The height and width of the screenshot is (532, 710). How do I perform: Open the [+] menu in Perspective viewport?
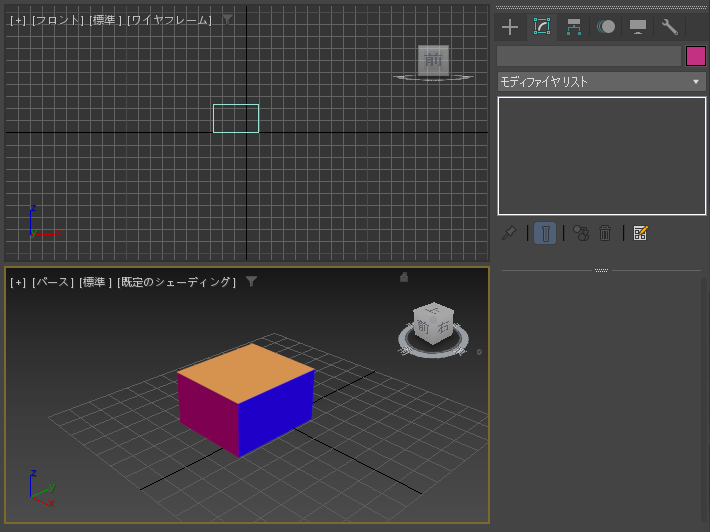point(18,282)
